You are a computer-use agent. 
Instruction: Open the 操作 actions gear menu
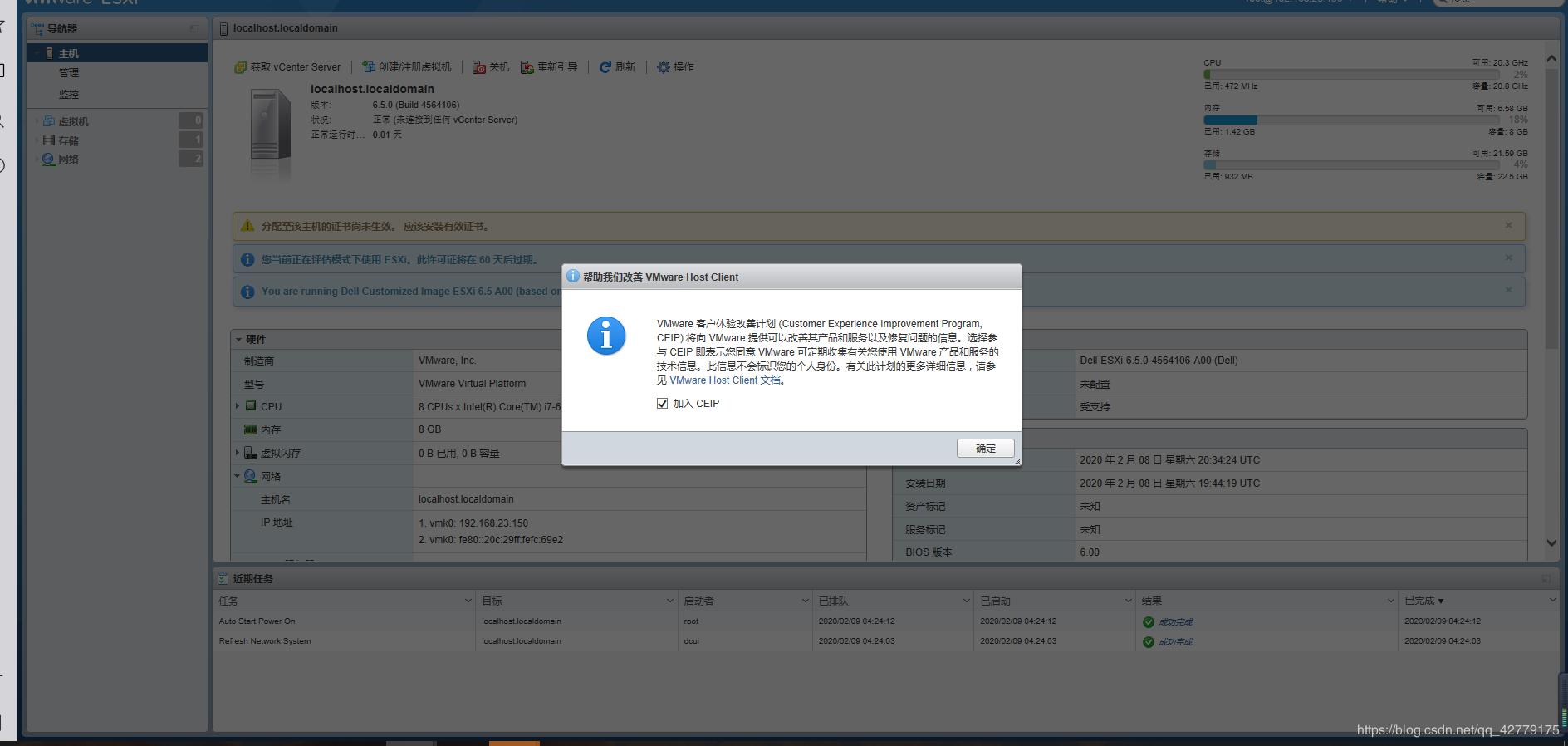click(664, 67)
